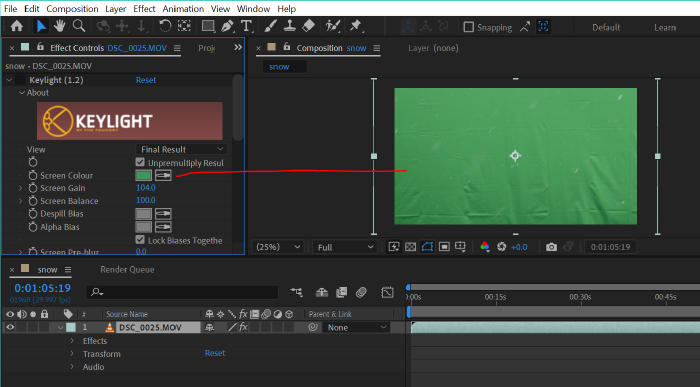Reset exposure icon in viewer

(501, 247)
